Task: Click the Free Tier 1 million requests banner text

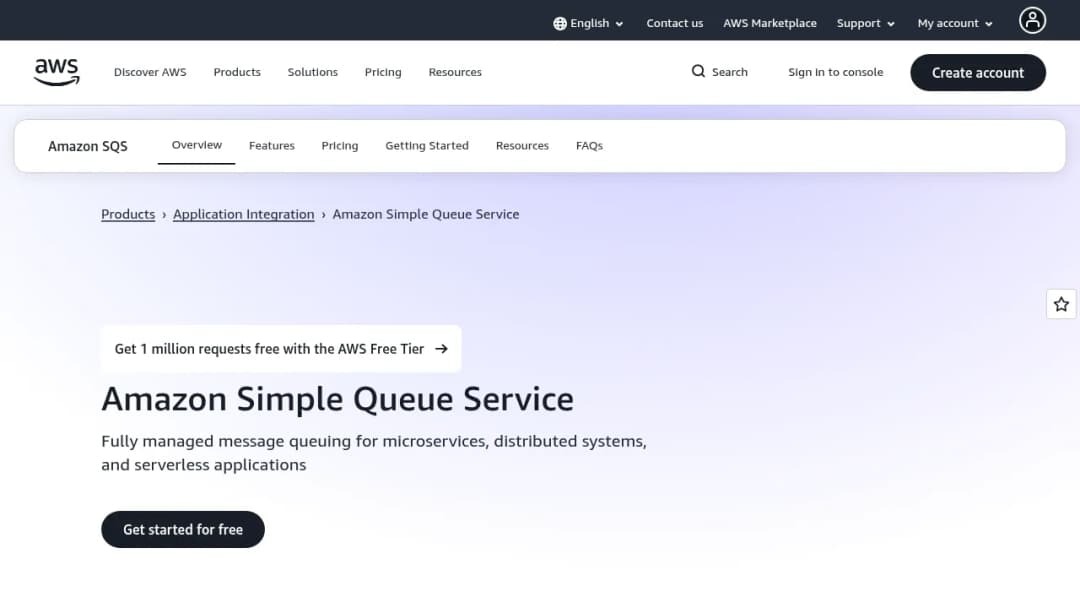Action: 269,349
